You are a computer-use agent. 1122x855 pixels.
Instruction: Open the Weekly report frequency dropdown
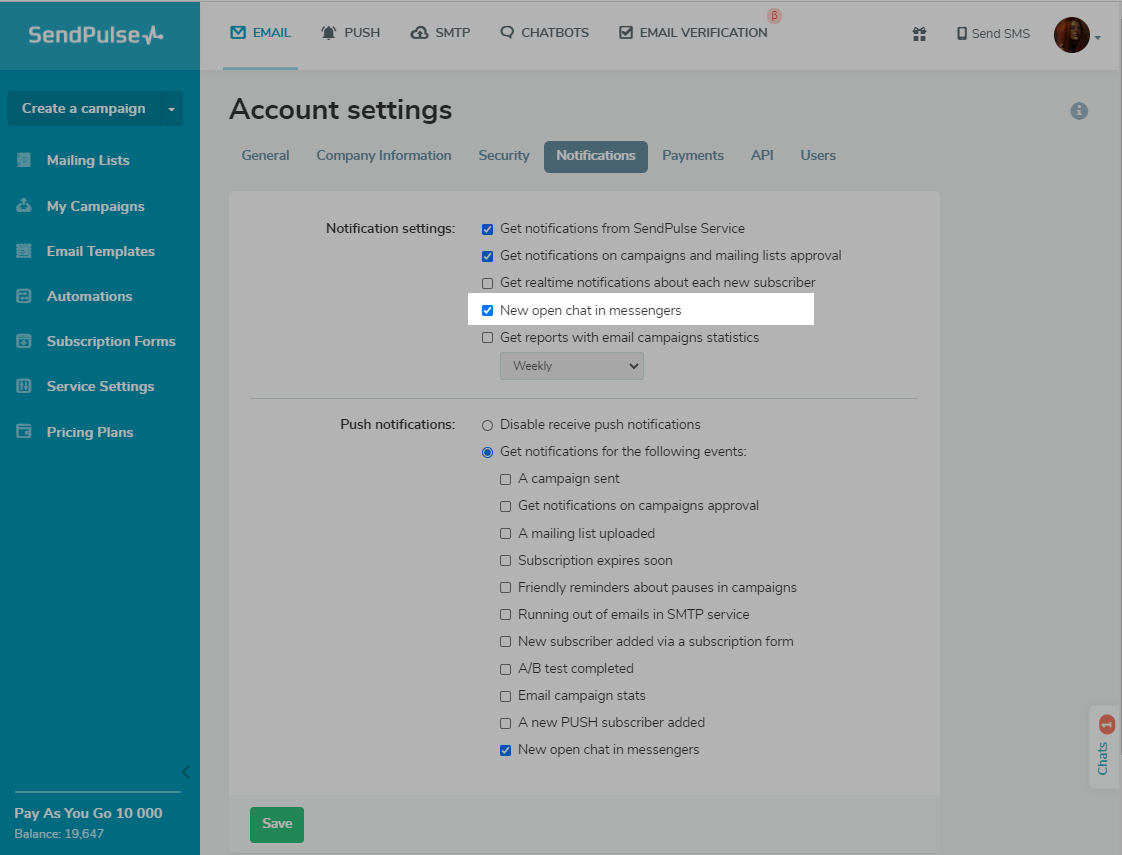tap(571, 366)
